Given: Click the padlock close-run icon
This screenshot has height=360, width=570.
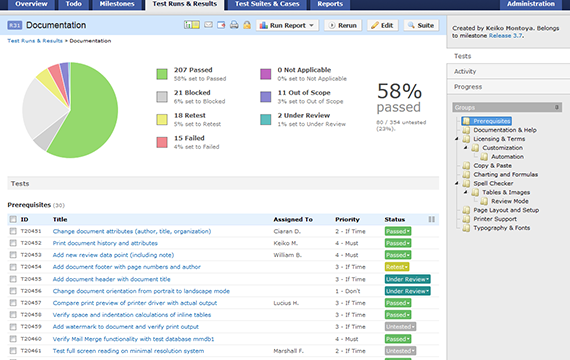Looking at the screenshot, I should click(247, 25).
